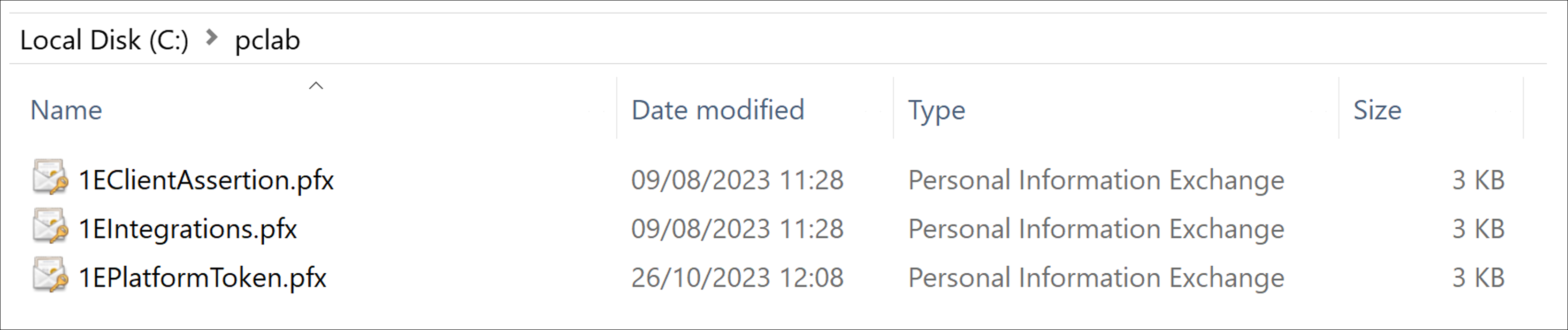
Task: Sort files by Name column
Action: (x=66, y=110)
